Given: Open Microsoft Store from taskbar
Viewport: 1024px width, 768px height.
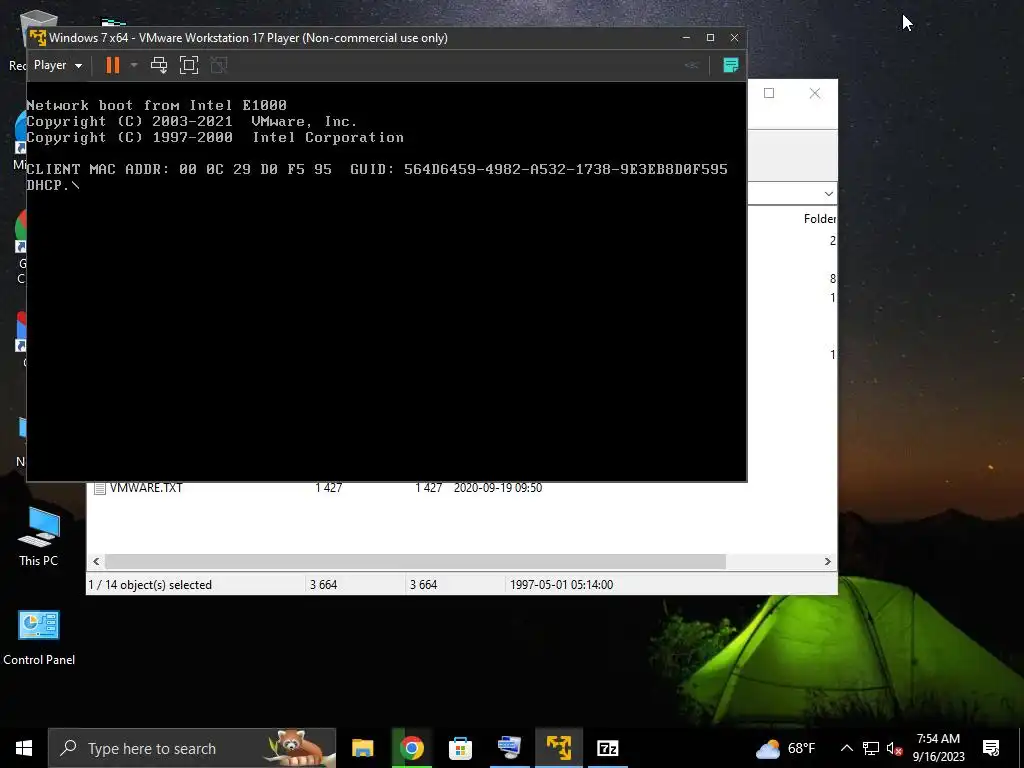Looking at the screenshot, I should pyautogui.click(x=460, y=748).
